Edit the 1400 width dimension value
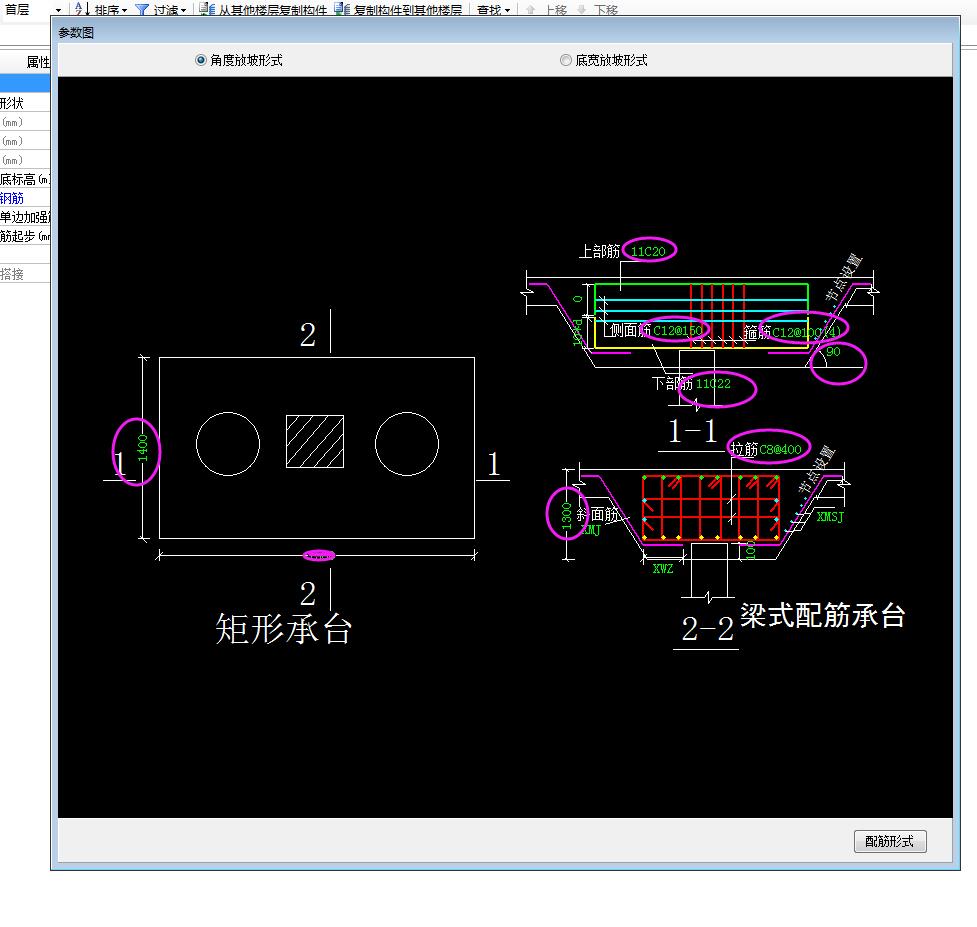977x927 pixels. [143, 449]
